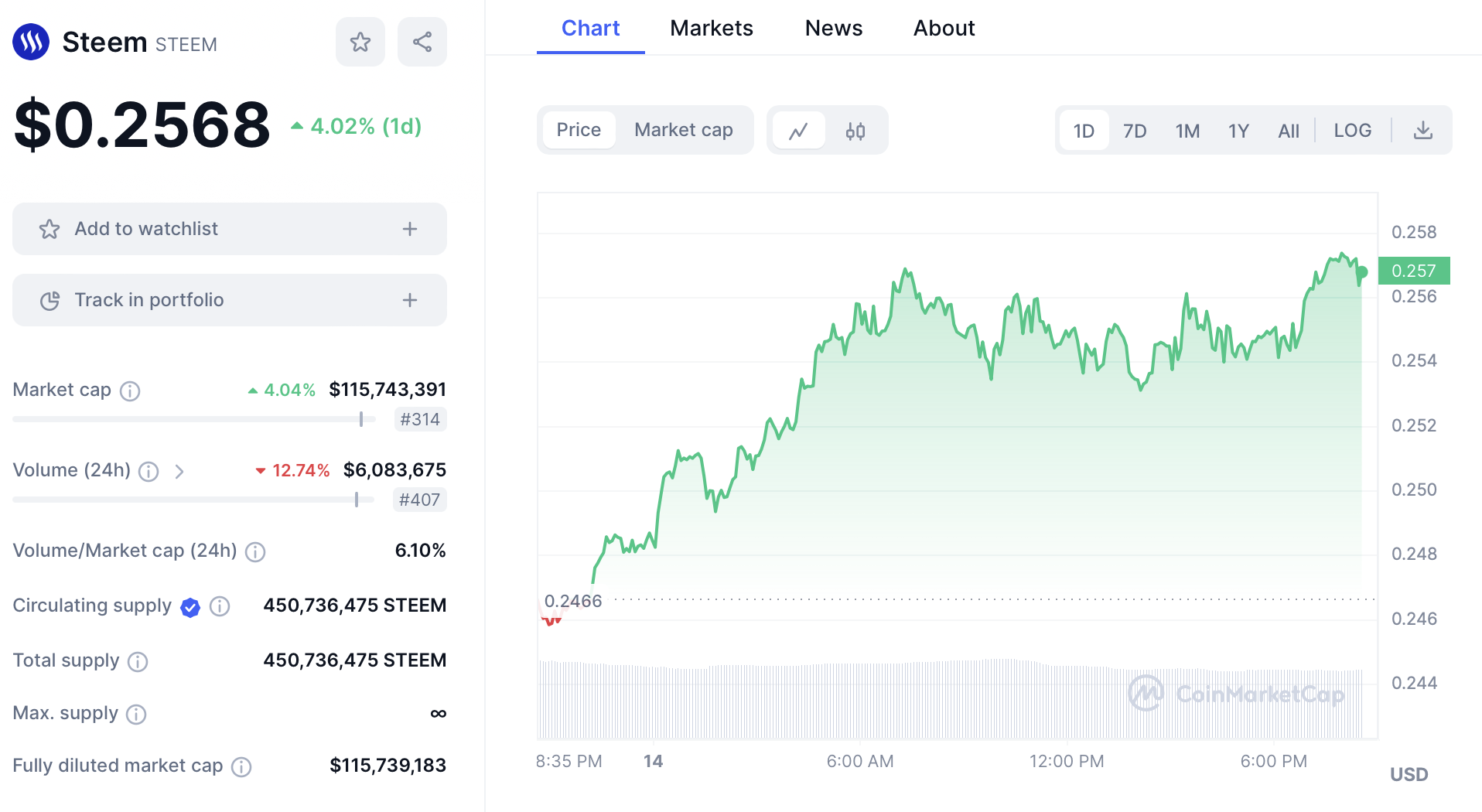Screen dimensions: 1482x812
Task: Select the 7D time range
Action: point(1134,131)
